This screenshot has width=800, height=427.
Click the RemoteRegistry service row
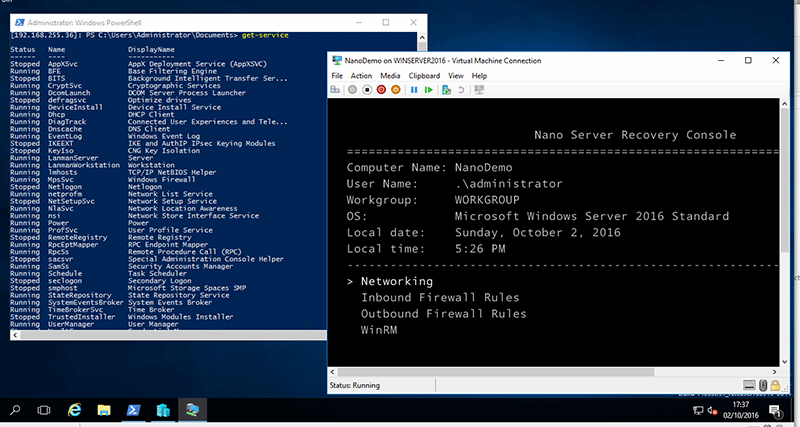pos(101,238)
